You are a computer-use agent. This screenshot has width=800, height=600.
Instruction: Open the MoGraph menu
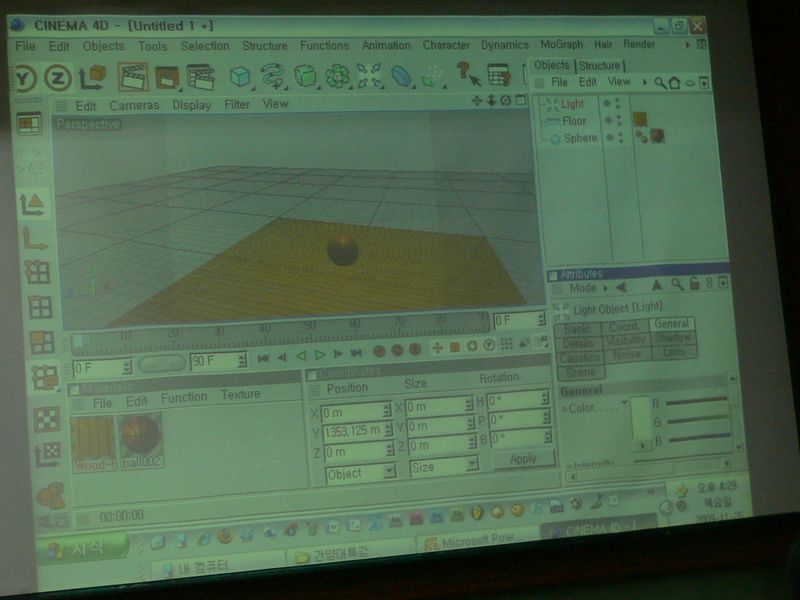562,44
